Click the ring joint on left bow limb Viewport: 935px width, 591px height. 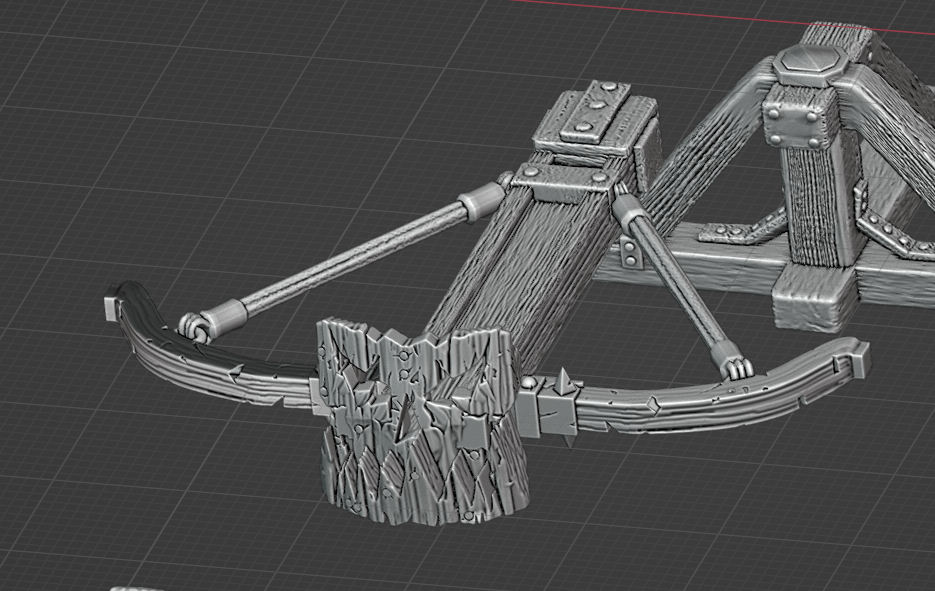click(192, 325)
